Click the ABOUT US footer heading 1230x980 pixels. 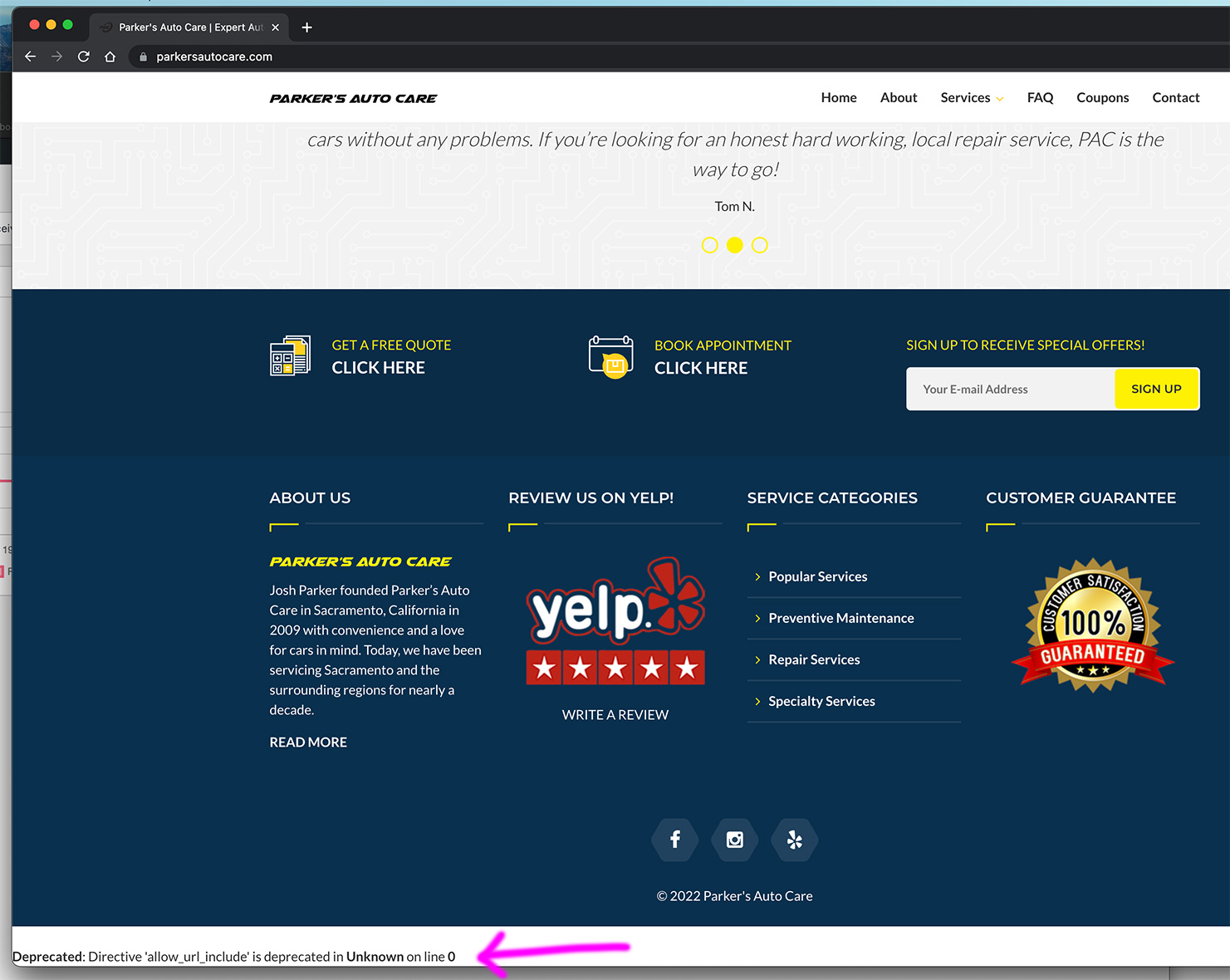[x=310, y=497]
